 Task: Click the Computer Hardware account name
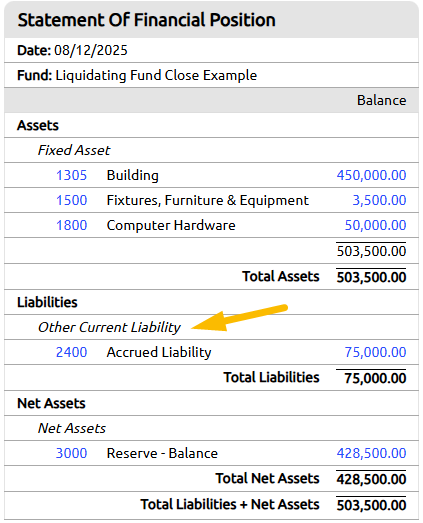click(x=171, y=225)
